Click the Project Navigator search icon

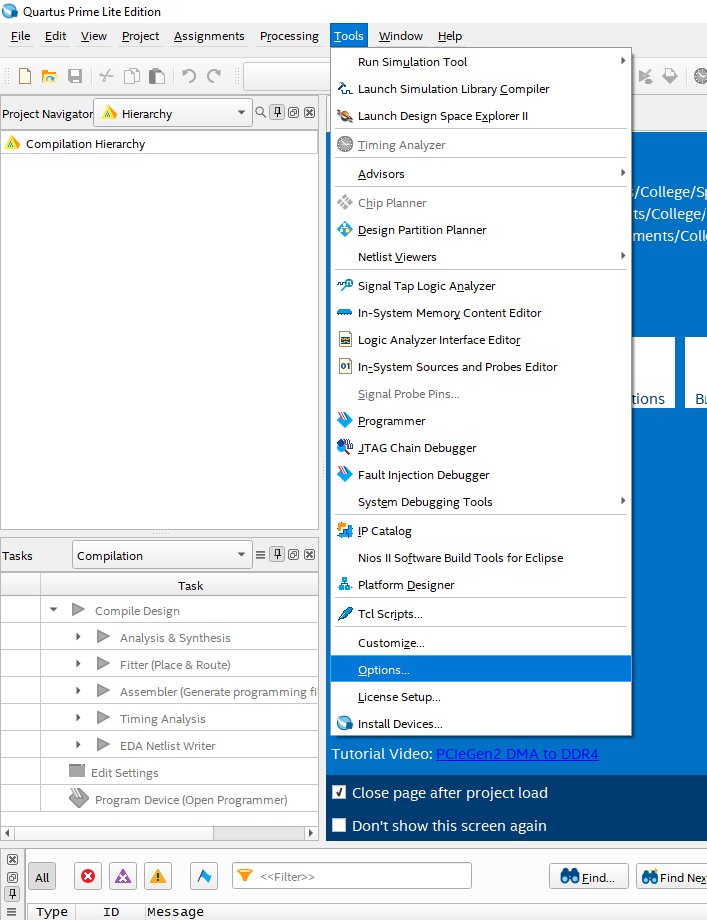pyautogui.click(x=261, y=112)
